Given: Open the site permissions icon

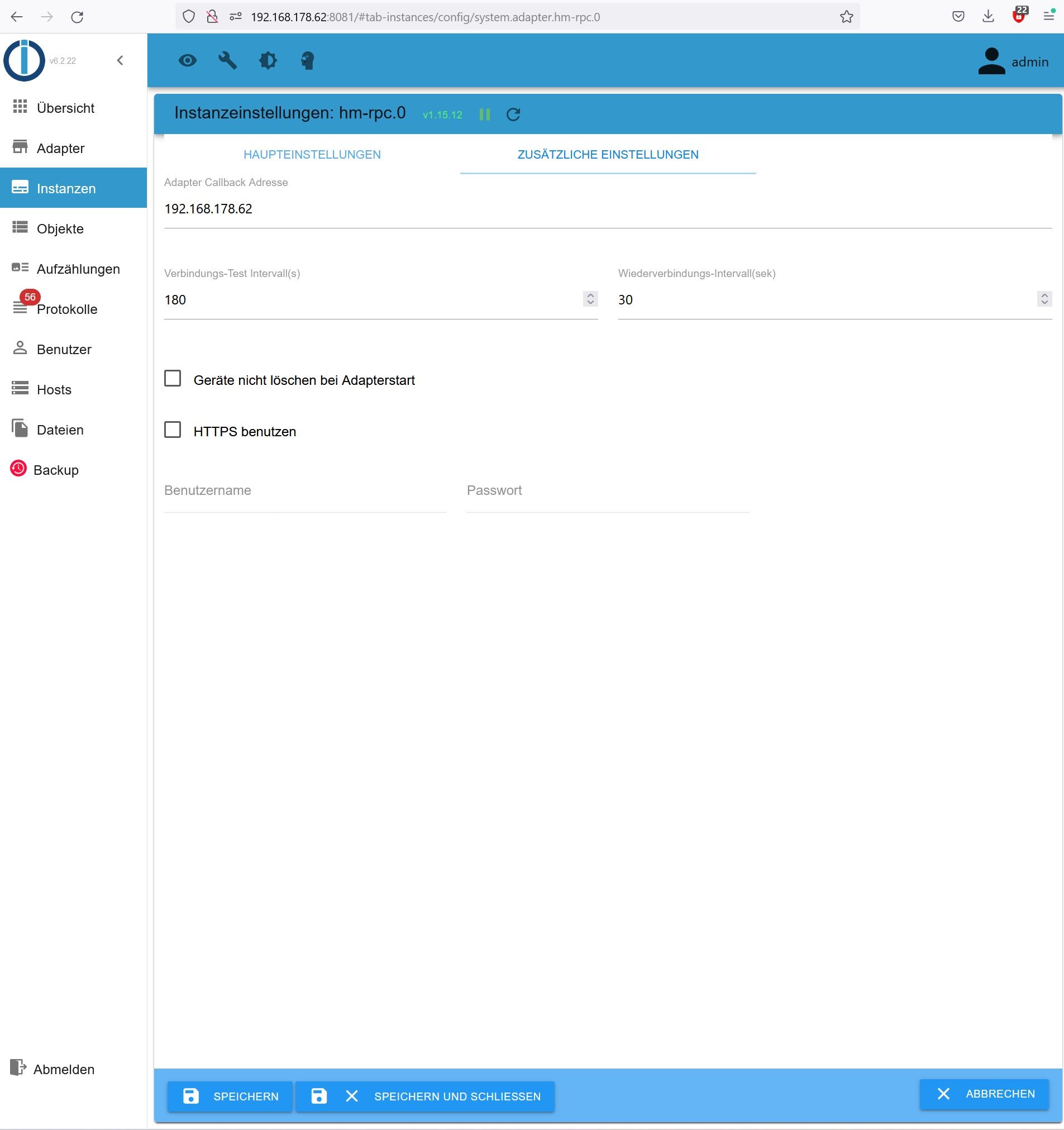Looking at the screenshot, I should click(235, 17).
